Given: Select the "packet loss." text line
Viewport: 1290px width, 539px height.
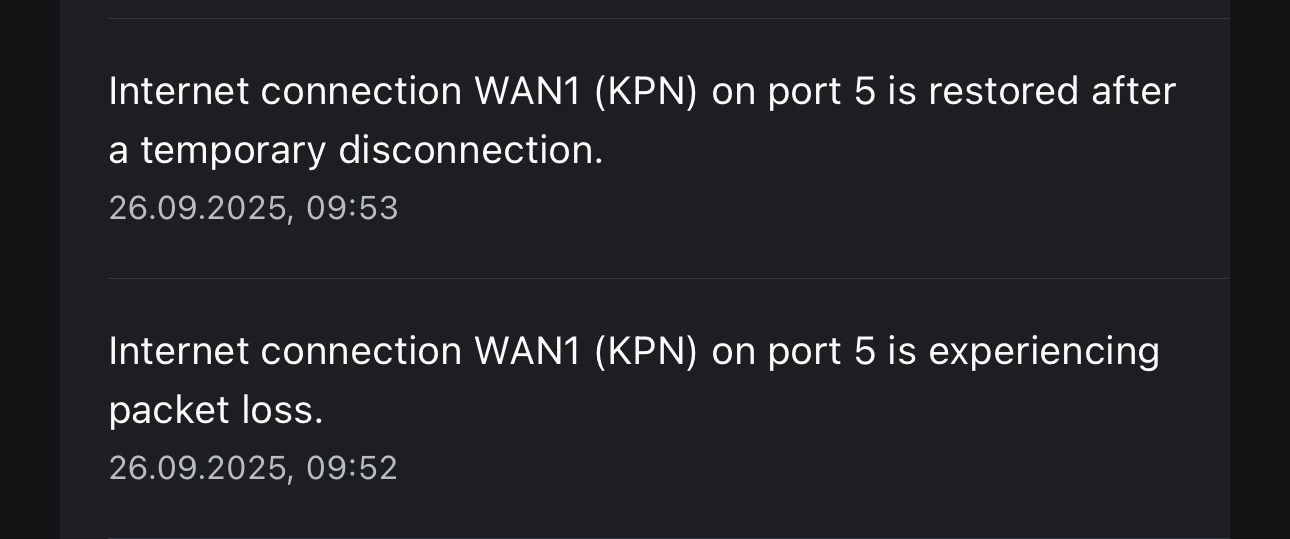Looking at the screenshot, I should 216,410.
